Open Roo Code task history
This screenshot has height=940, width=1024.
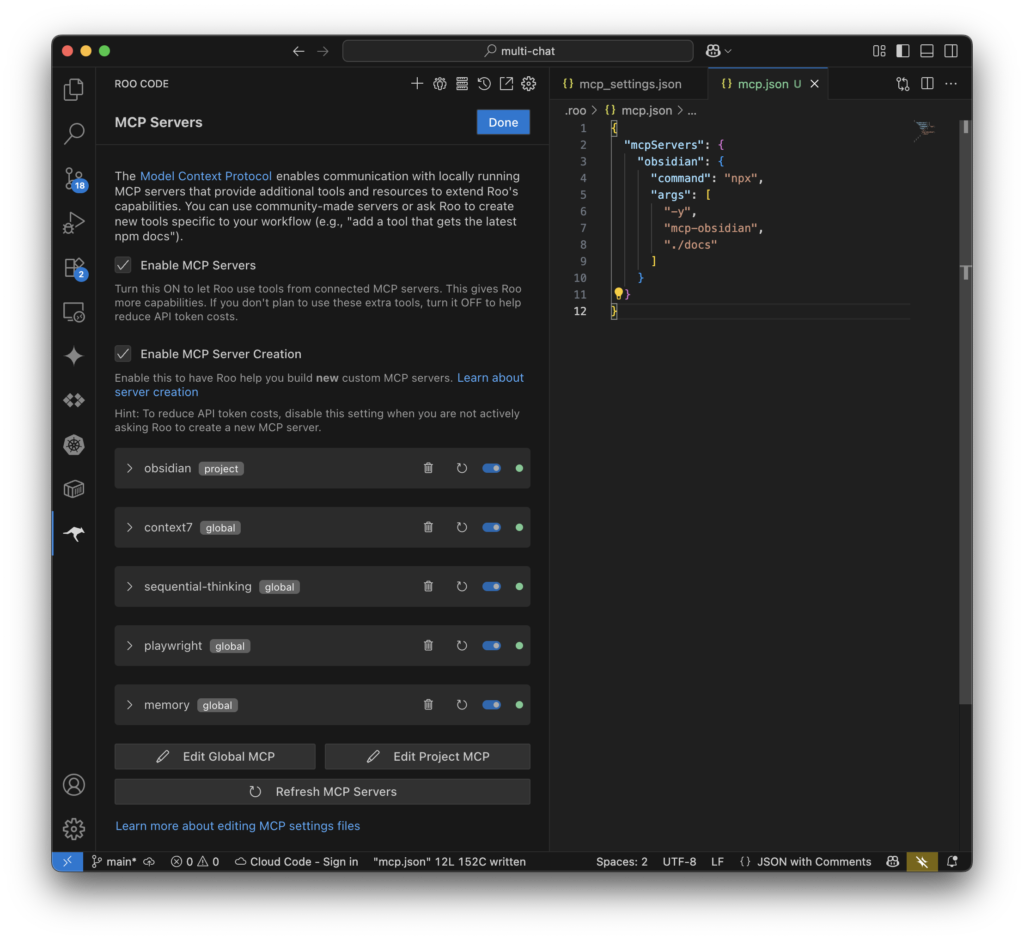485,83
